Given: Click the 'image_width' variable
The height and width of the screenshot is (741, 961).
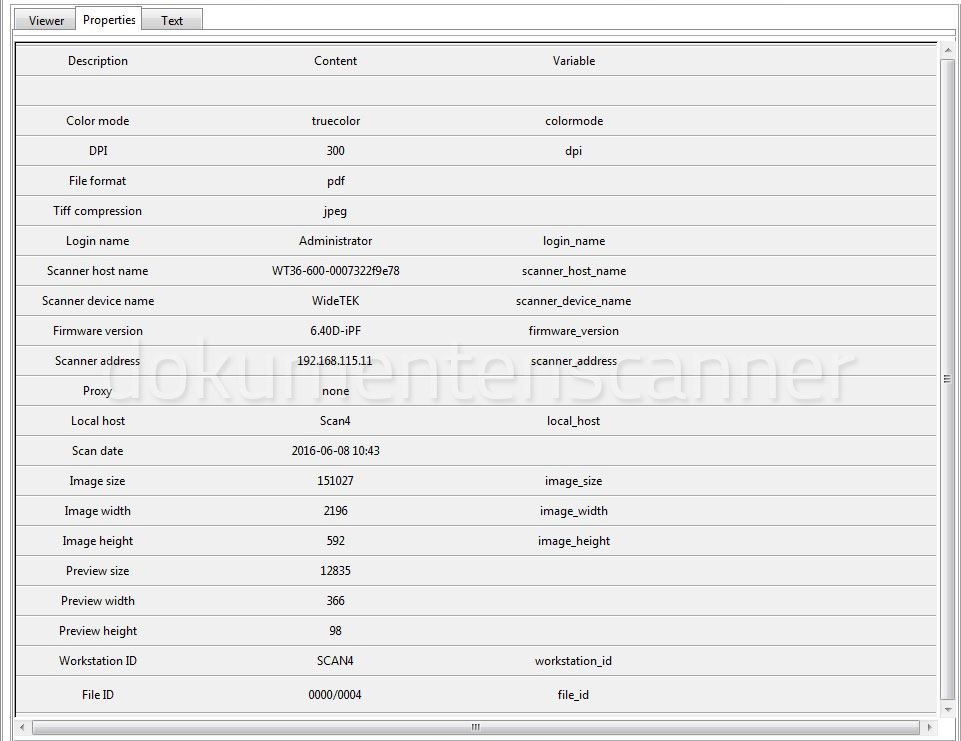Looking at the screenshot, I should click(x=574, y=511).
